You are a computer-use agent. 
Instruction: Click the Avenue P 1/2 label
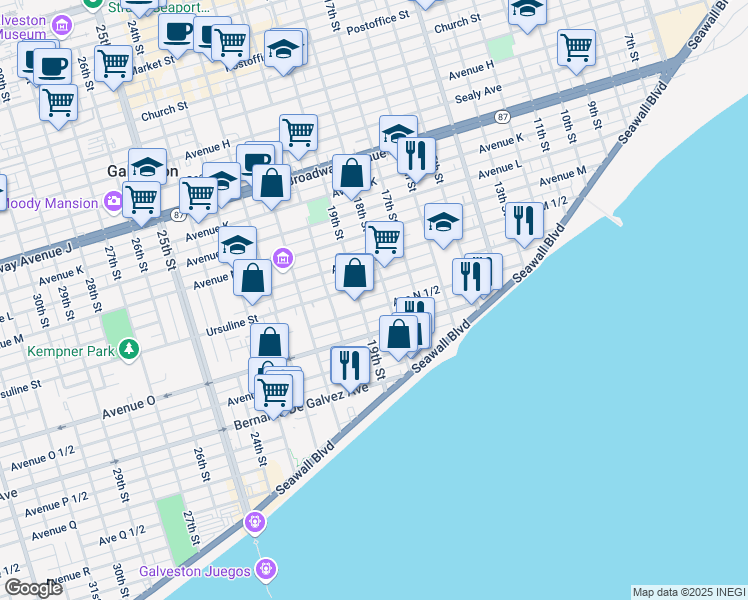coord(56,505)
